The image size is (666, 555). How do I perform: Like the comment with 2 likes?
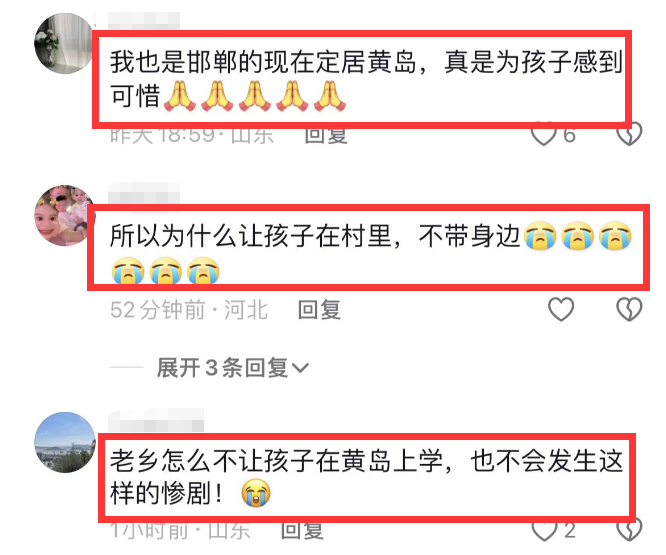click(x=545, y=531)
